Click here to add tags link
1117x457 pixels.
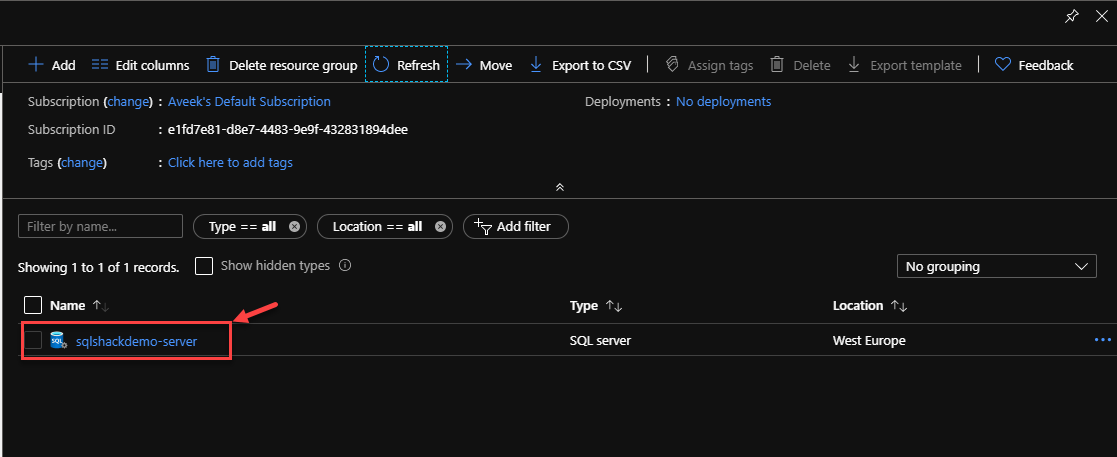point(230,162)
